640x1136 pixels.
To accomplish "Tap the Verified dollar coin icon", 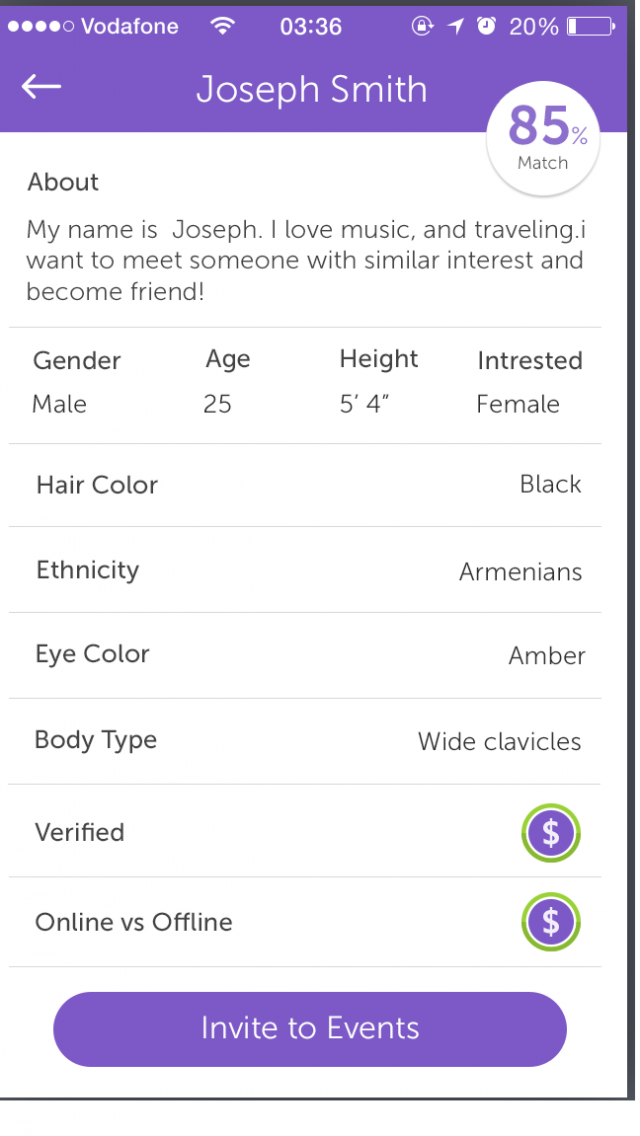I will 550,832.
